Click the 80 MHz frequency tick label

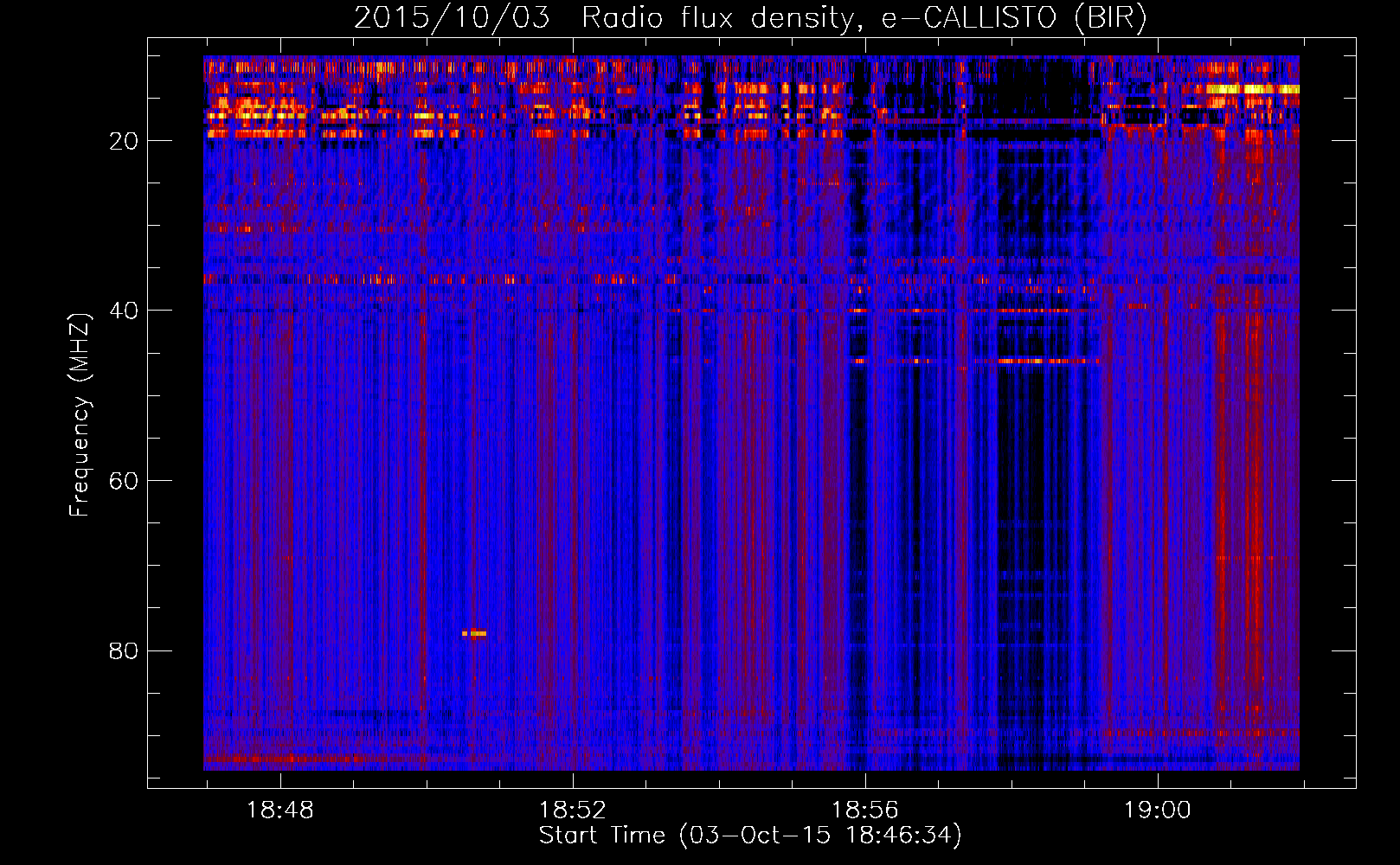[x=124, y=650]
